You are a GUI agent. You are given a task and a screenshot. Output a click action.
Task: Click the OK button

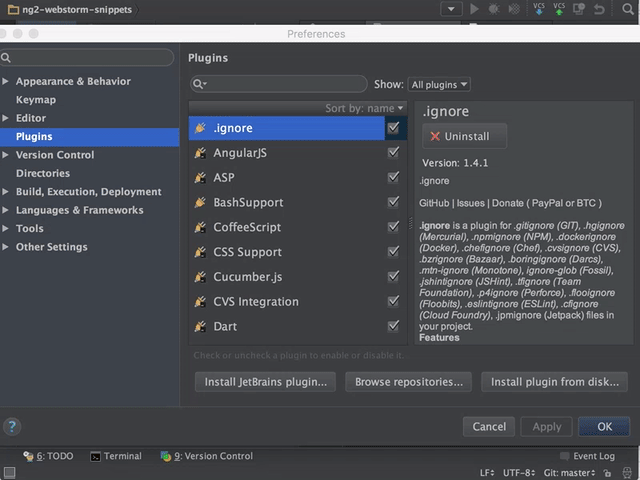point(604,427)
